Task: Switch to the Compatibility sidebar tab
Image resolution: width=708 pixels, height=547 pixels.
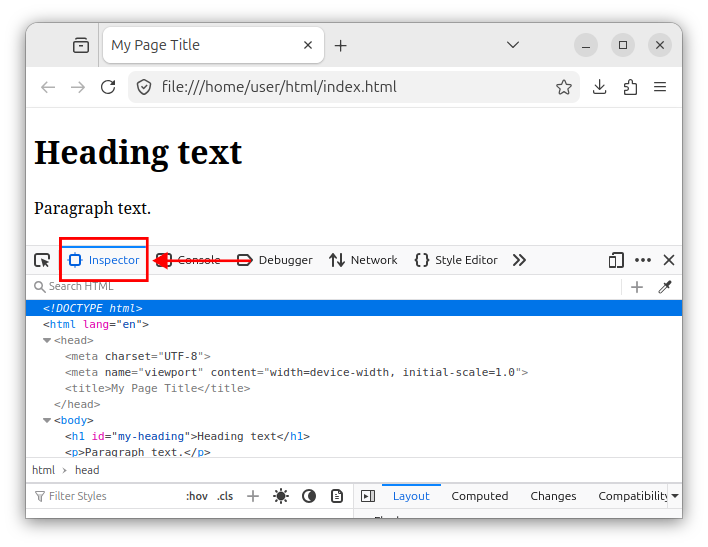Action: coord(632,496)
